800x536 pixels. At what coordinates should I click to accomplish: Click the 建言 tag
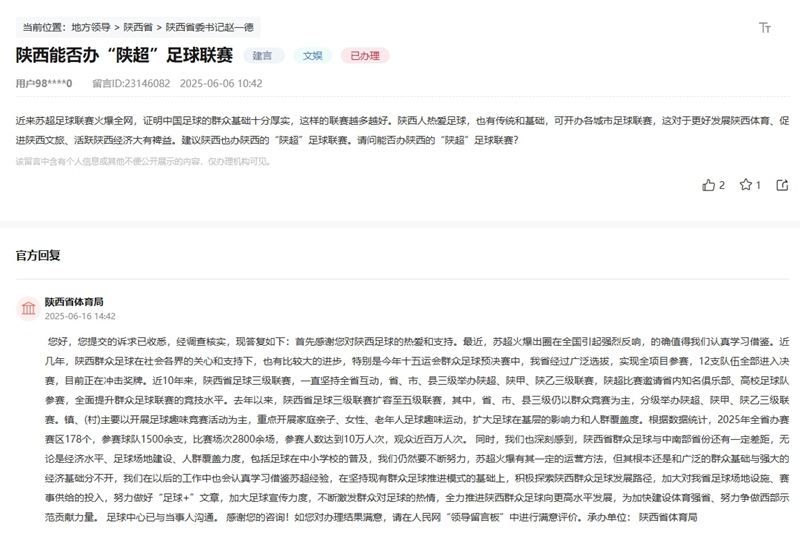[263, 56]
